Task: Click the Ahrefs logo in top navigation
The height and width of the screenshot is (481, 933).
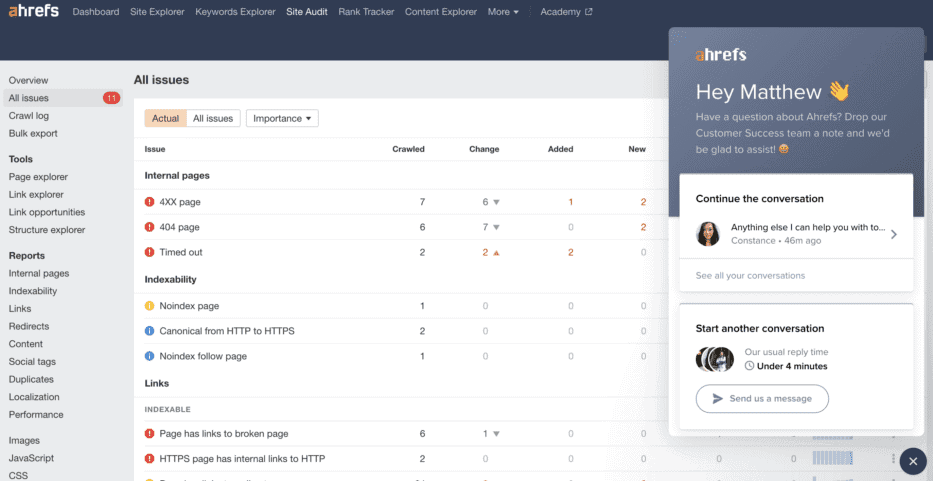Action: coord(34,11)
